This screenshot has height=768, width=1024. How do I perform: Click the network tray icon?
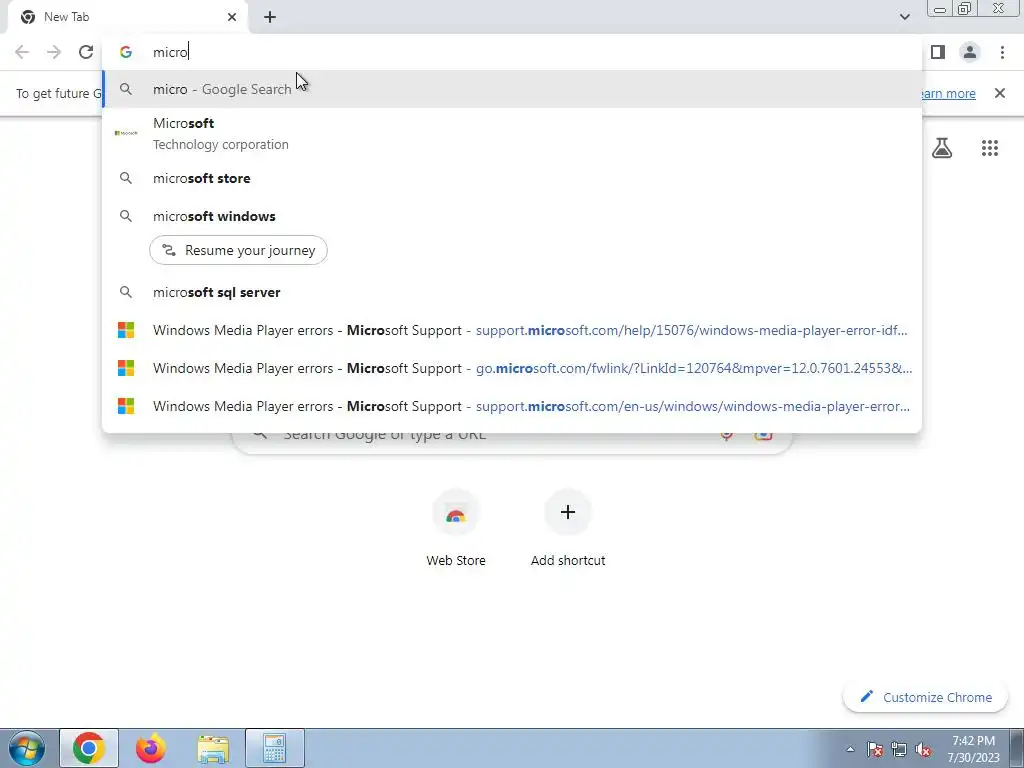[899, 749]
